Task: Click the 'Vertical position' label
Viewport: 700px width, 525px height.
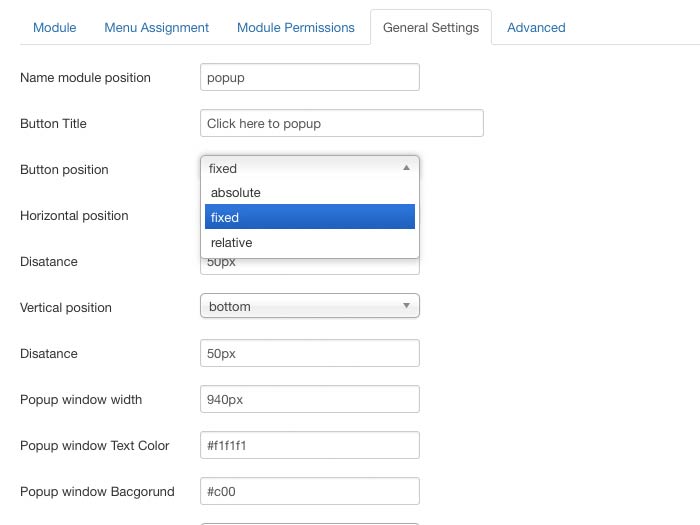Action: point(66,308)
